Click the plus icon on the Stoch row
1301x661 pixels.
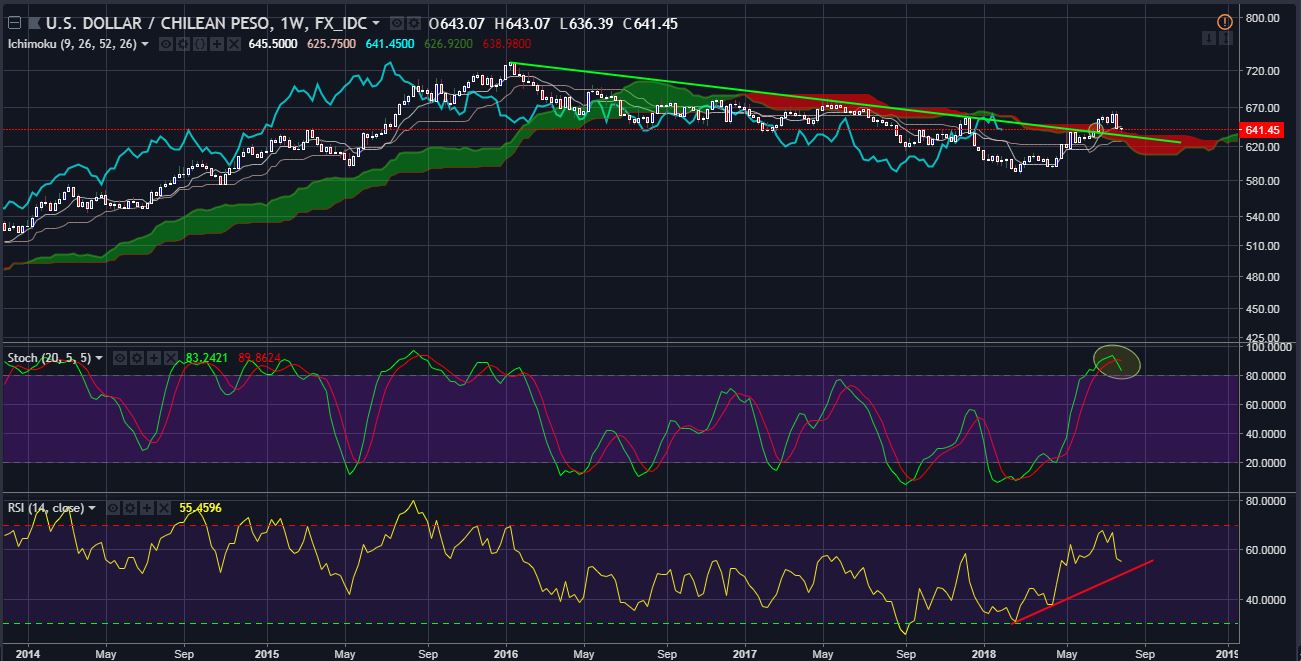tap(154, 357)
